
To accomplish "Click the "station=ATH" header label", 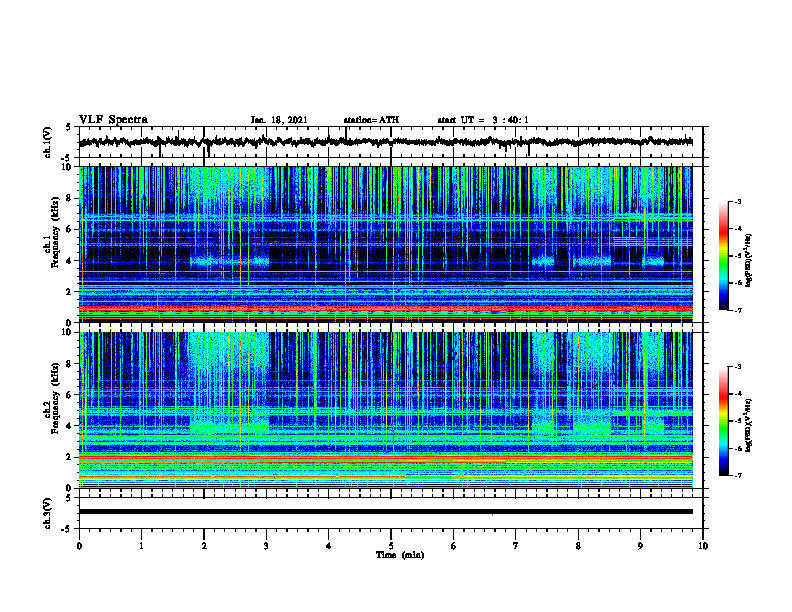I will pyautogui.click(x=371, y=120).
